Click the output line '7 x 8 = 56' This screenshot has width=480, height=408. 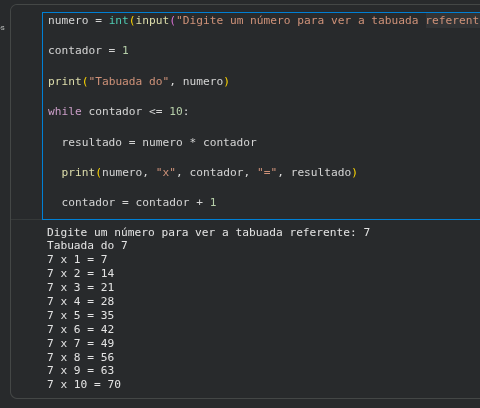pos(80,357)
